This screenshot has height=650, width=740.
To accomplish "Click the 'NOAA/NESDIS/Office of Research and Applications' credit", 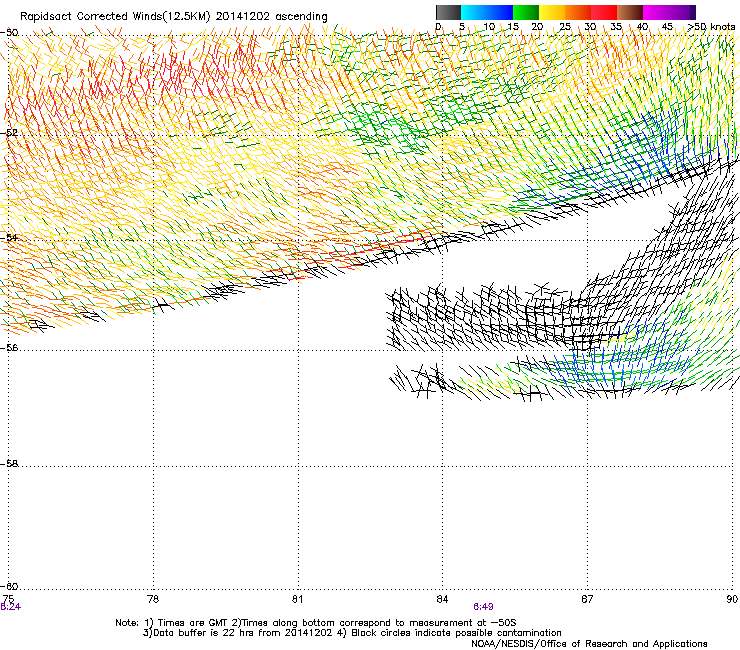I will [589, 644].
